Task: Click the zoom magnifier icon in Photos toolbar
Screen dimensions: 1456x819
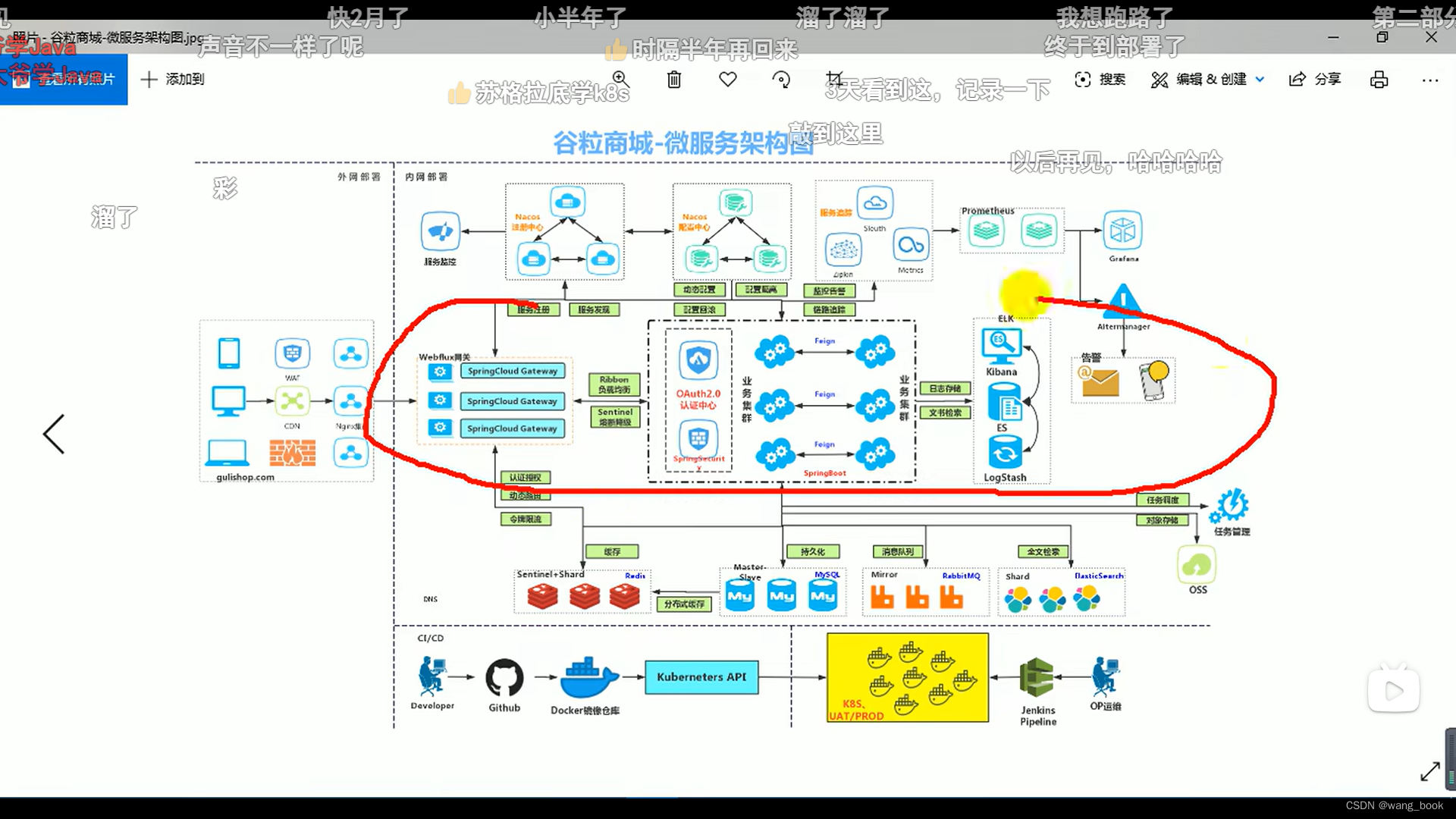Action: 620,79
